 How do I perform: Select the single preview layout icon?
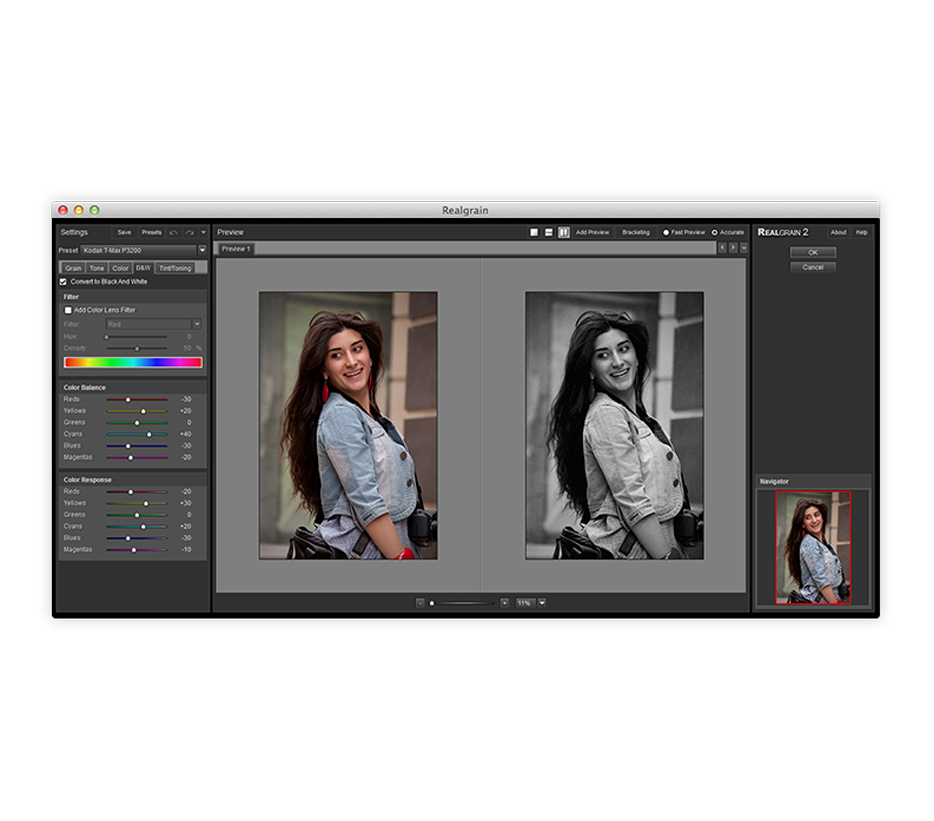pyautogui.click(x=534, y=232)
